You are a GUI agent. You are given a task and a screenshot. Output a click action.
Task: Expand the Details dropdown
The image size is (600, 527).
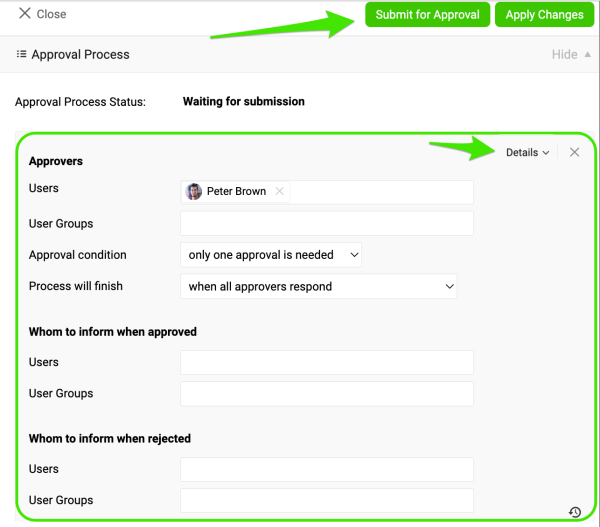click(527, 153)
